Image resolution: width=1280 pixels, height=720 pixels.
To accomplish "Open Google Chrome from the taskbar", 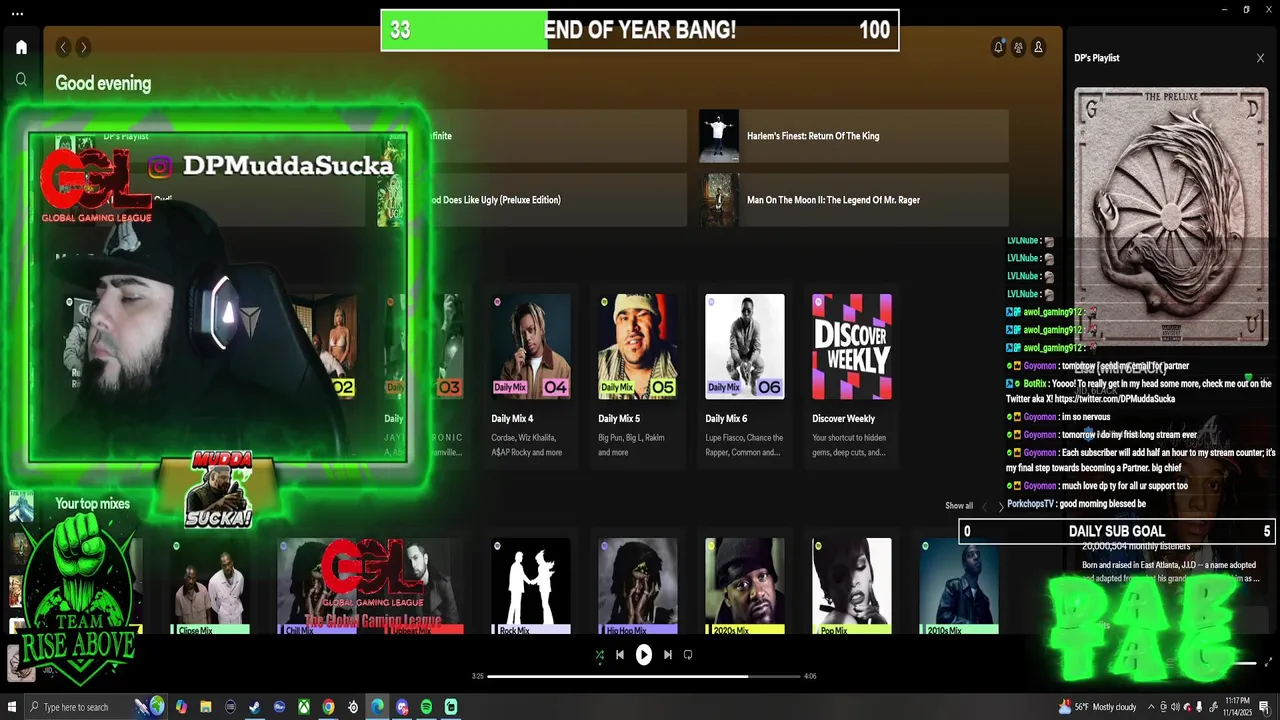I will (328, 707).
